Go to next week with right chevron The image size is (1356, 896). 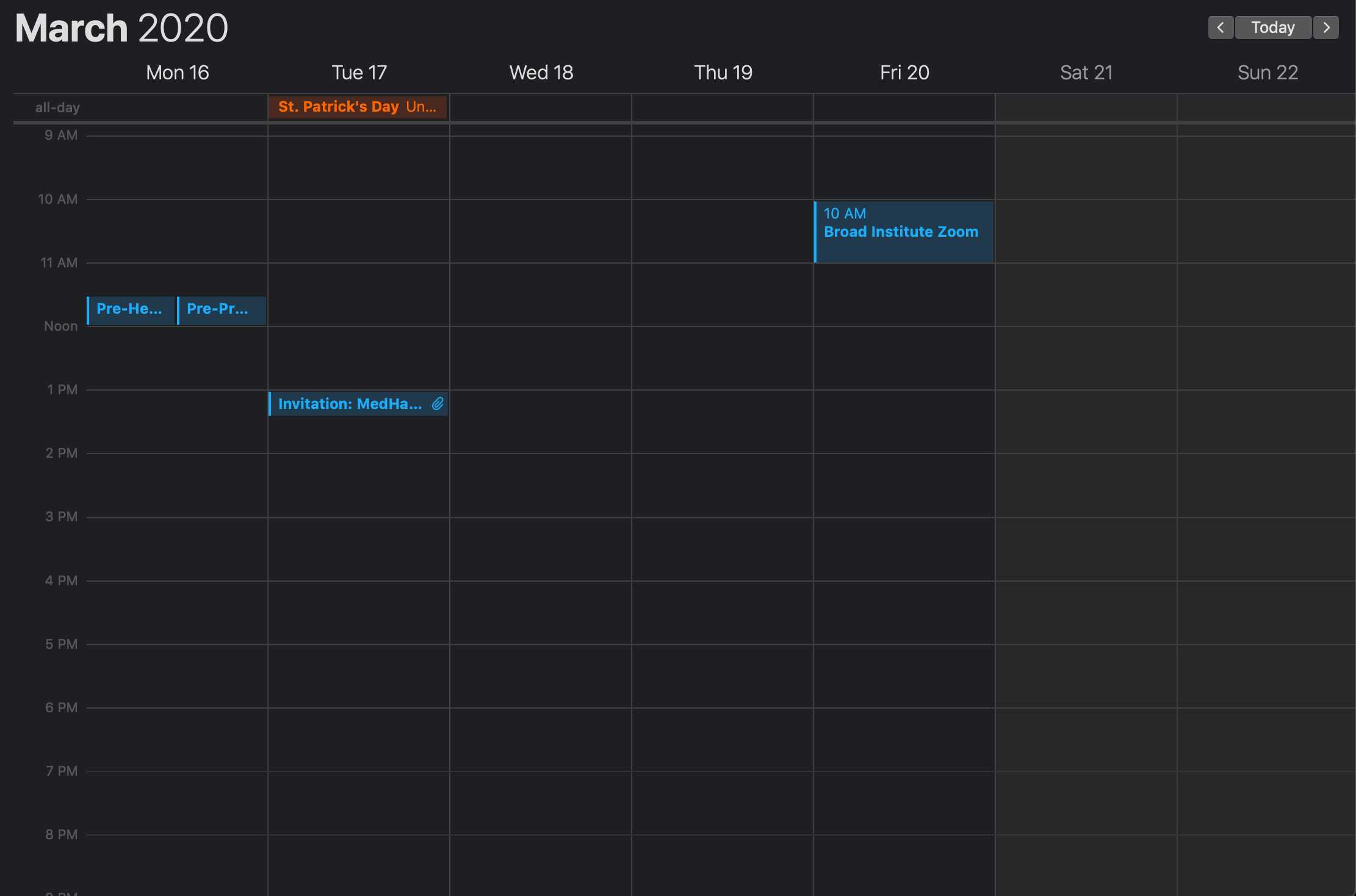(x=1326, y=27)
